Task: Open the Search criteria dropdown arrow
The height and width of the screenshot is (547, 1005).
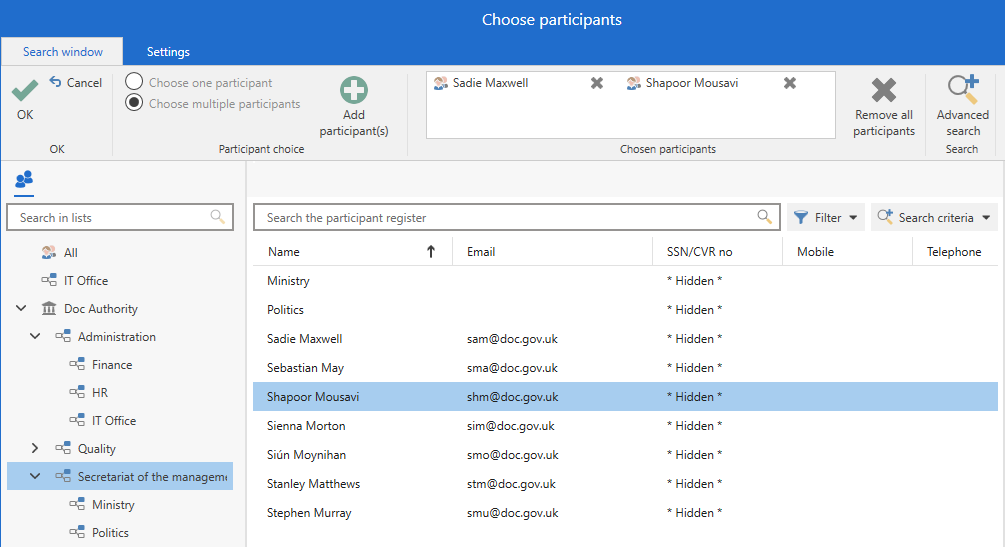Action: (986, 217)
